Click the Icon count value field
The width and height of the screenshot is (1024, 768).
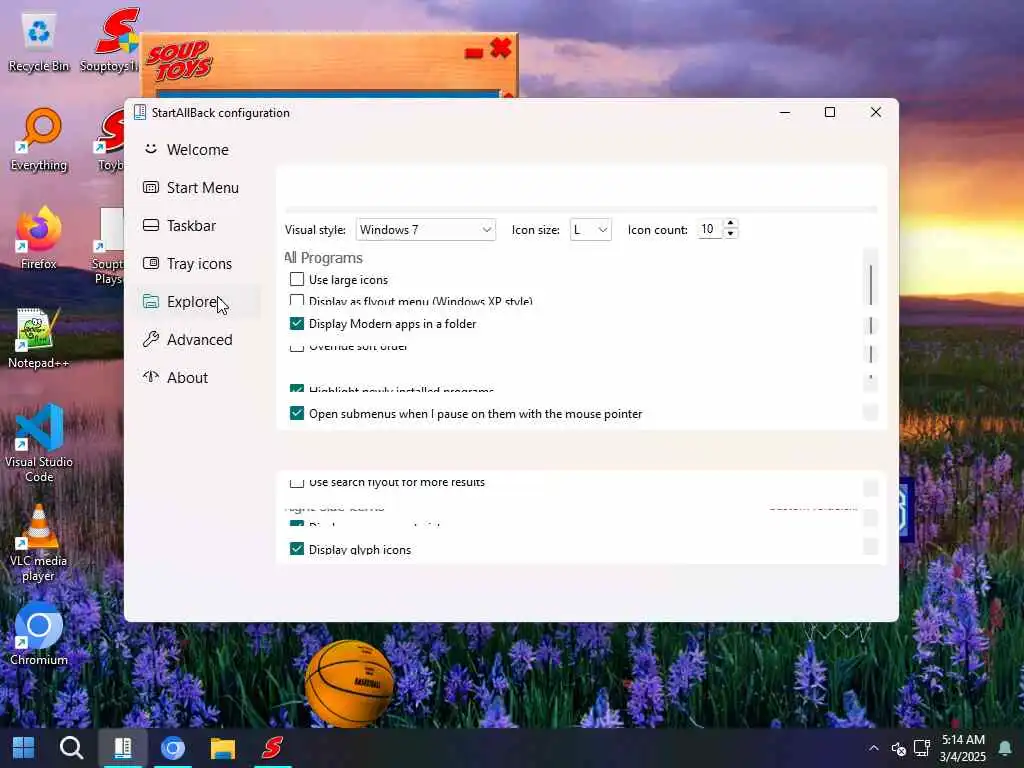pos(709,229)
